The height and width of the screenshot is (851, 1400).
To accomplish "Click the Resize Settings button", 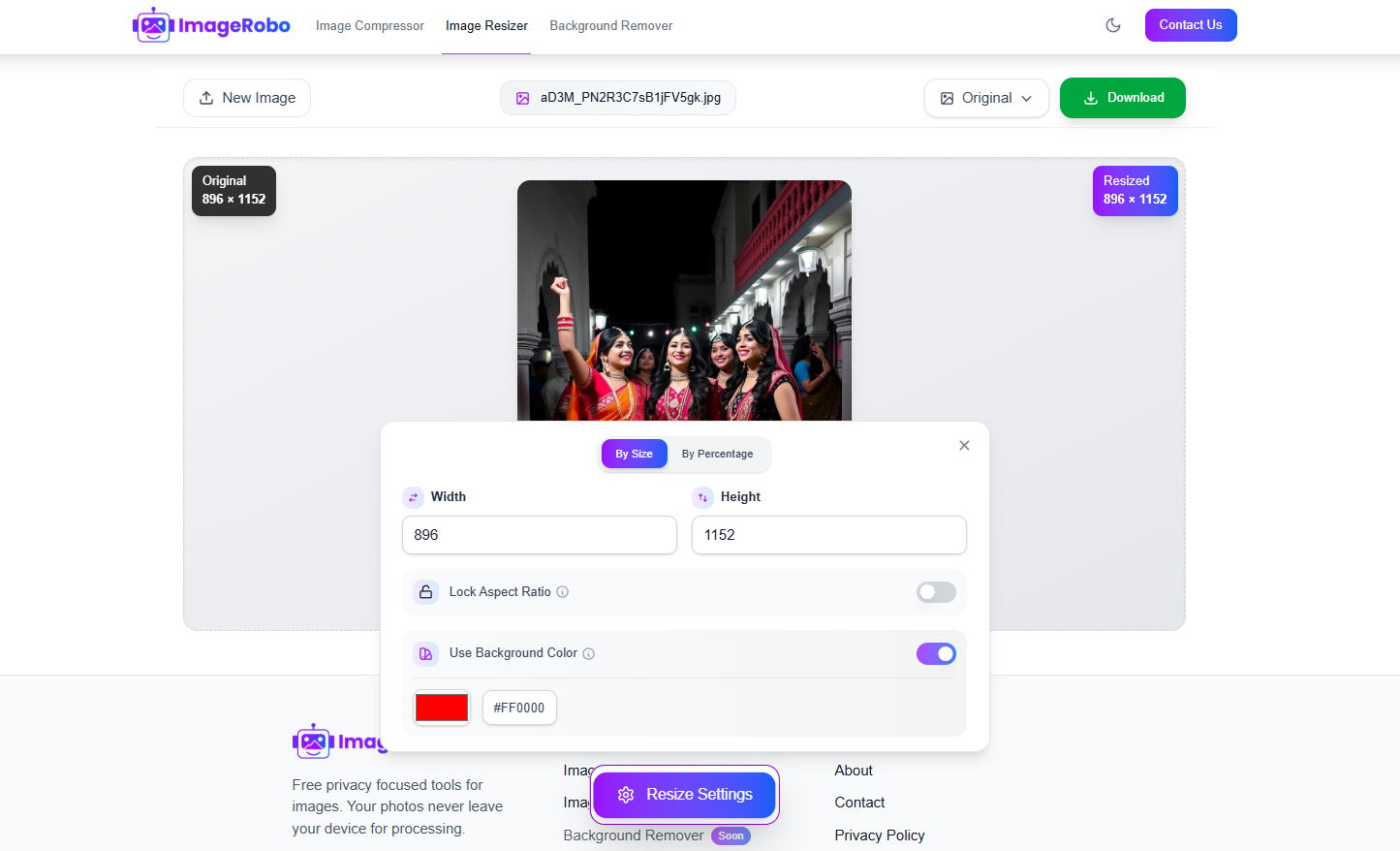I will (x=685, y=795).
